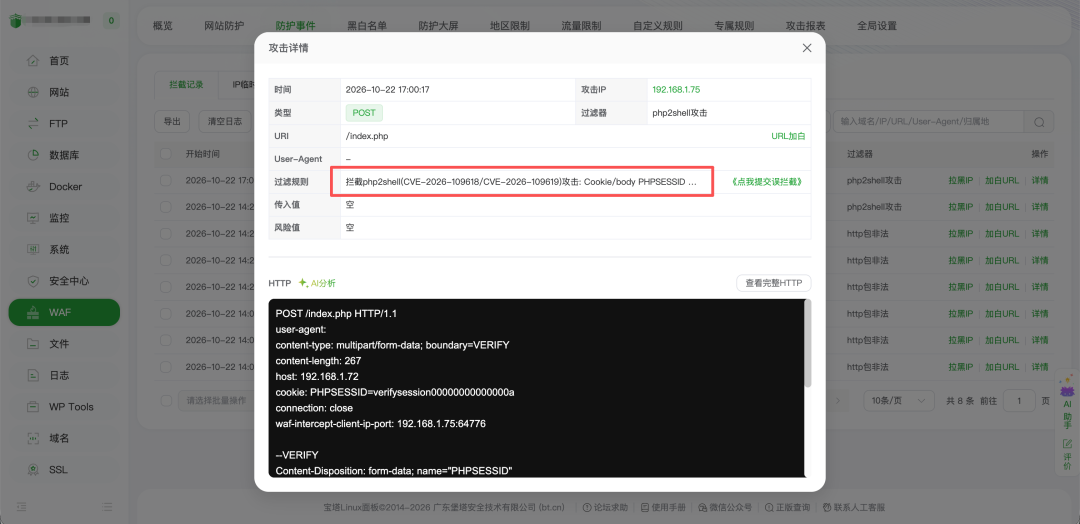Open the 网站 sidebar item
Image resolution: width=1080 pixels, height=524 pixels.
tap(63, 92)
